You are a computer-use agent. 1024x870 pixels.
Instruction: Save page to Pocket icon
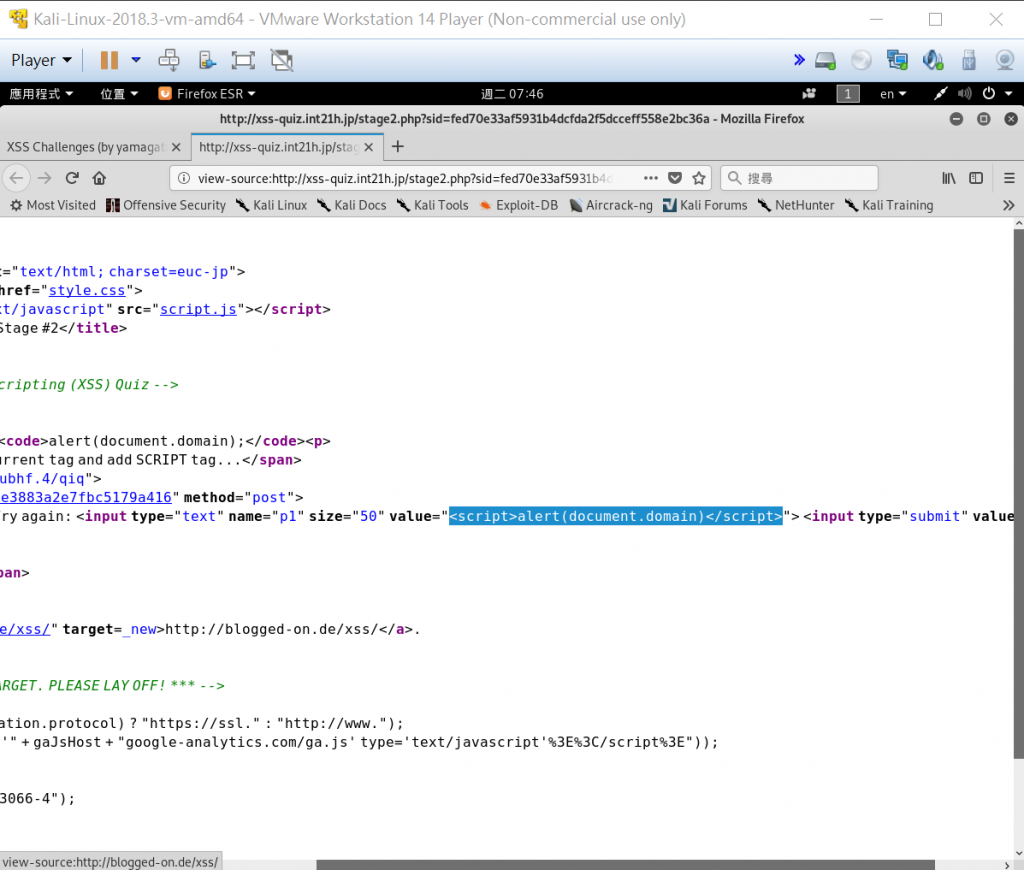point(675,178)
